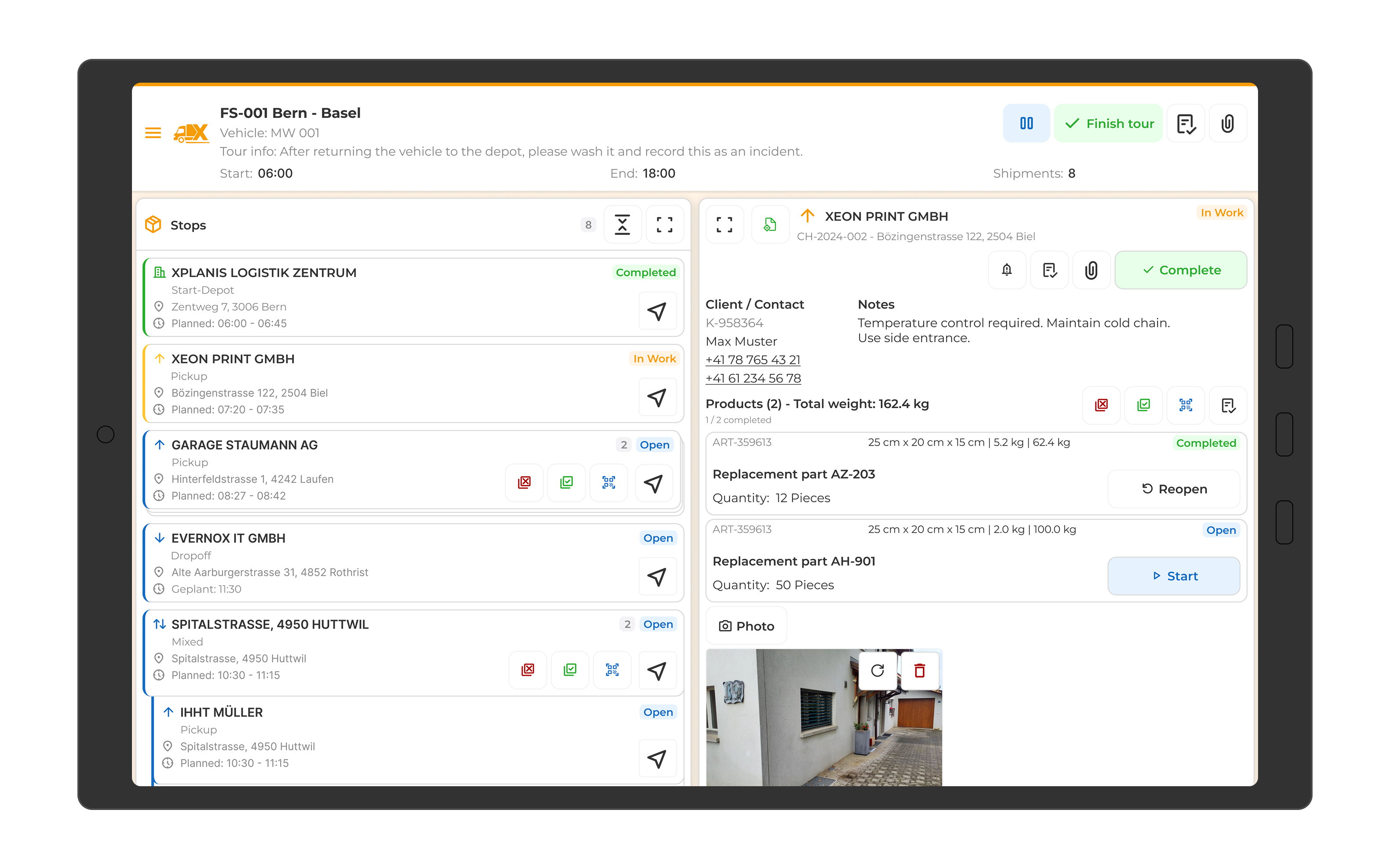Collapse all stops in list
Image resolution: width=1390 pixels, height=868 pixels.
point(622,225)
